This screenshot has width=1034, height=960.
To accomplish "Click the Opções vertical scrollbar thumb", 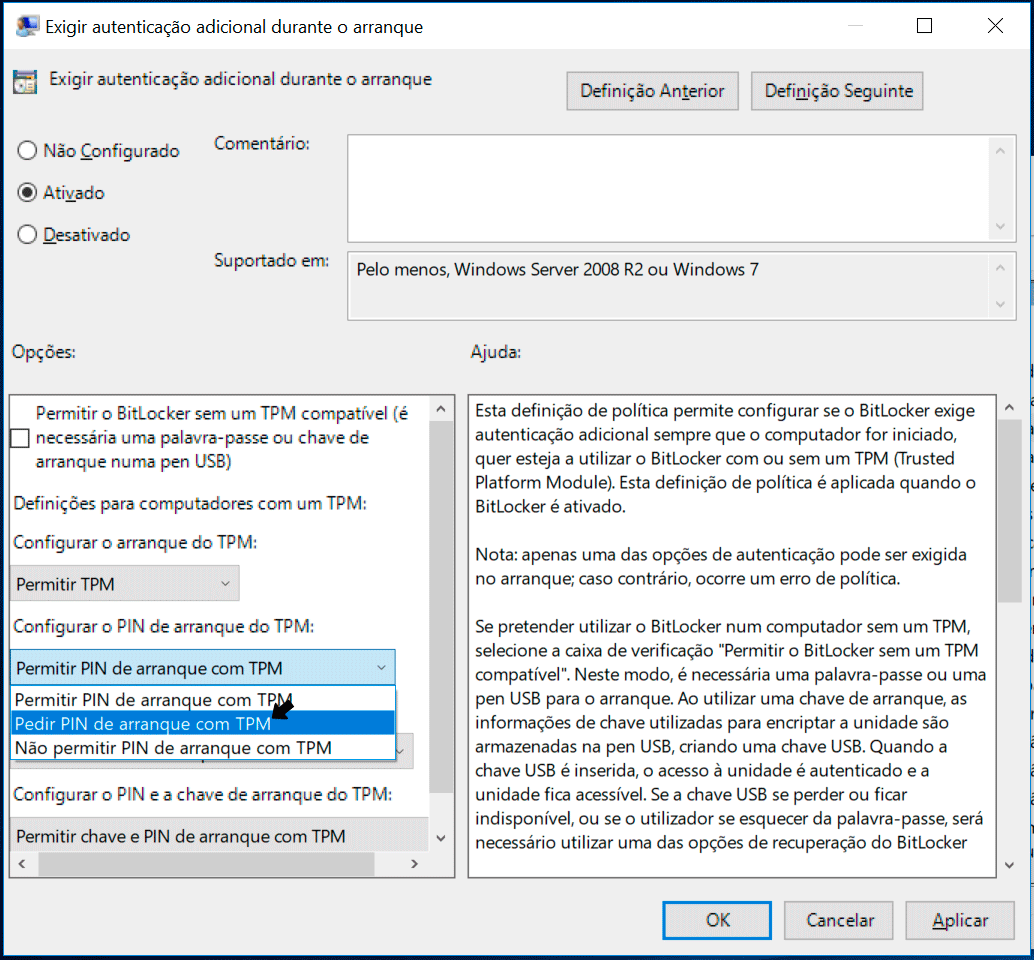I will 441,607.
